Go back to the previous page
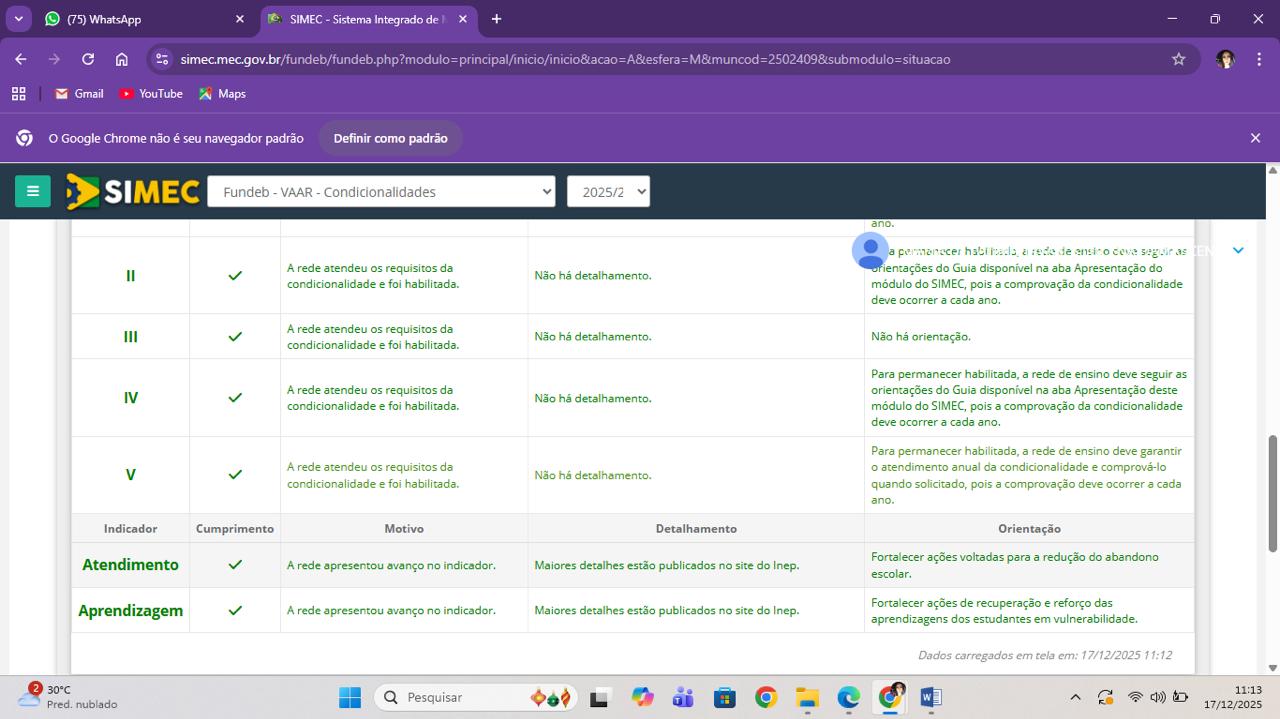This screenshot has height=719, width=1280. pos(21,59)
